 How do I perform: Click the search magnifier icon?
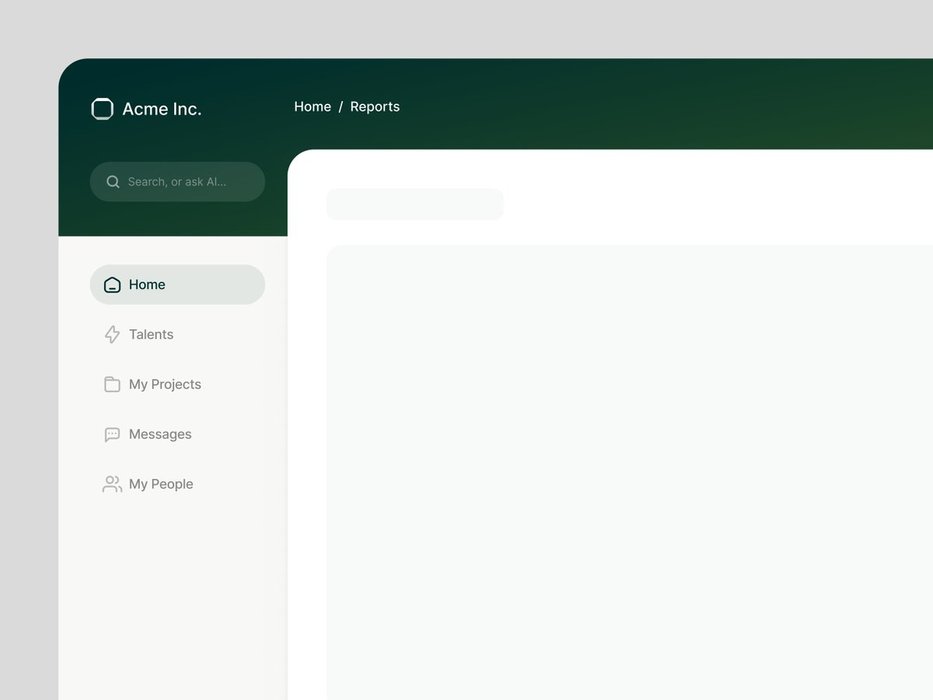point(112,182)
